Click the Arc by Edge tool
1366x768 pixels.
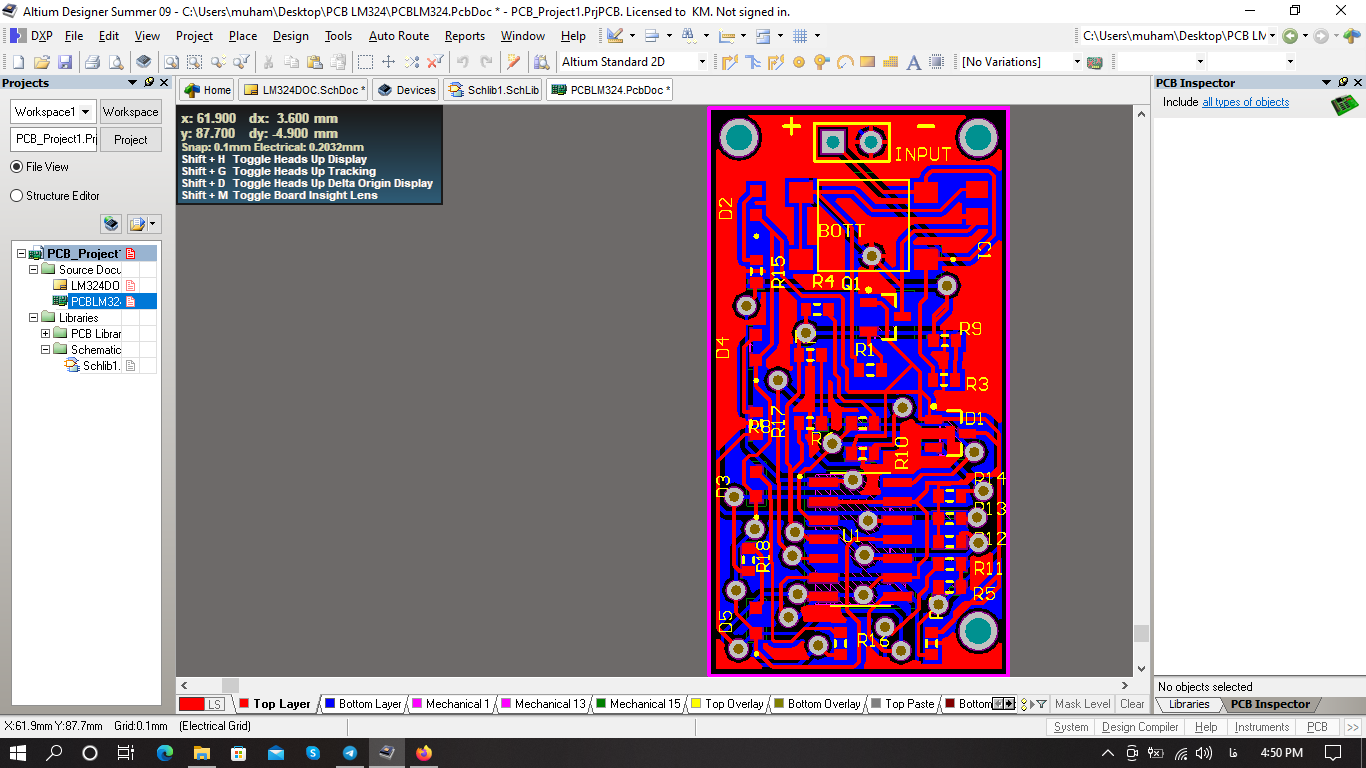point(845,62)
